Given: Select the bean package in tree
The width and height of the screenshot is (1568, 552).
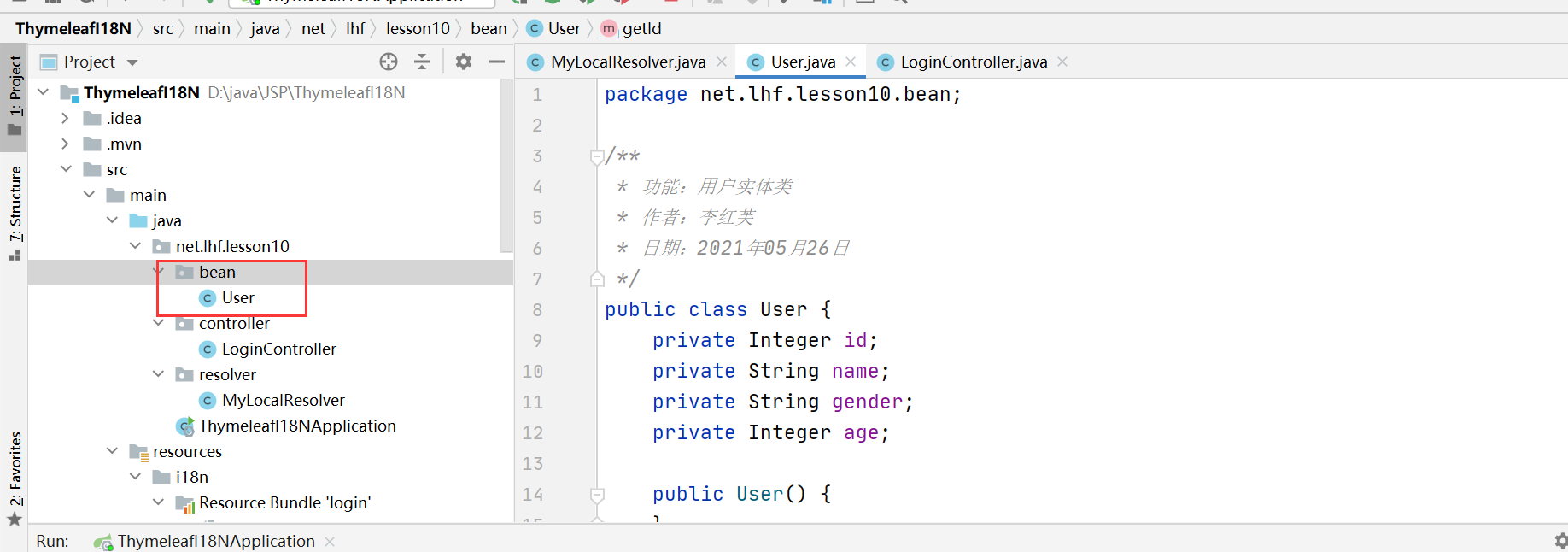Looking at the screenshot, I should click(x=217, y=272).
